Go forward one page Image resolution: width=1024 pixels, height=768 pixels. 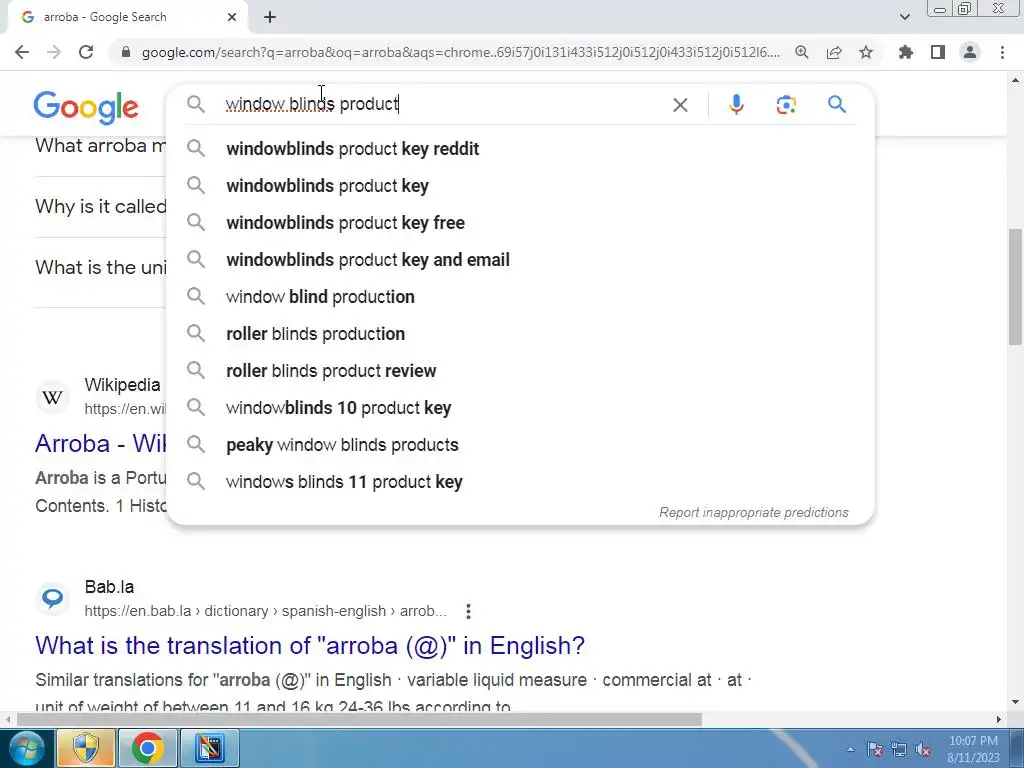point(54,52)
